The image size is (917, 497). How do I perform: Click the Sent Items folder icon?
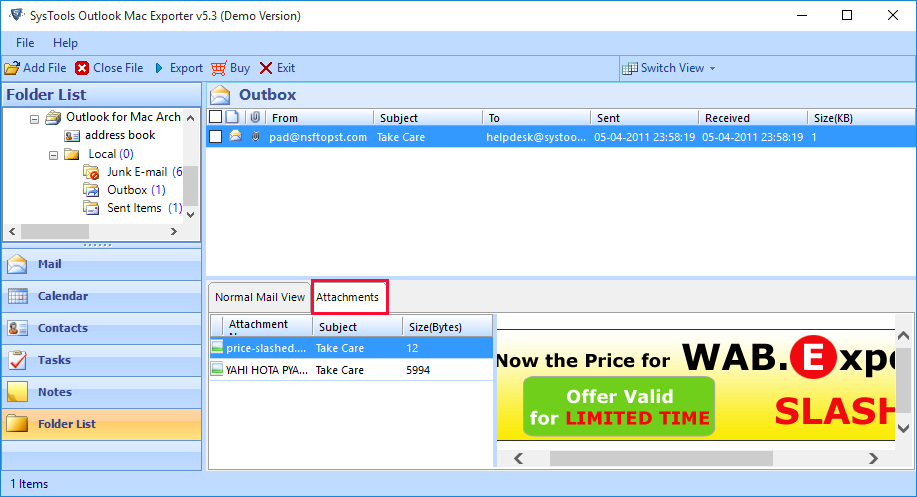91,208
